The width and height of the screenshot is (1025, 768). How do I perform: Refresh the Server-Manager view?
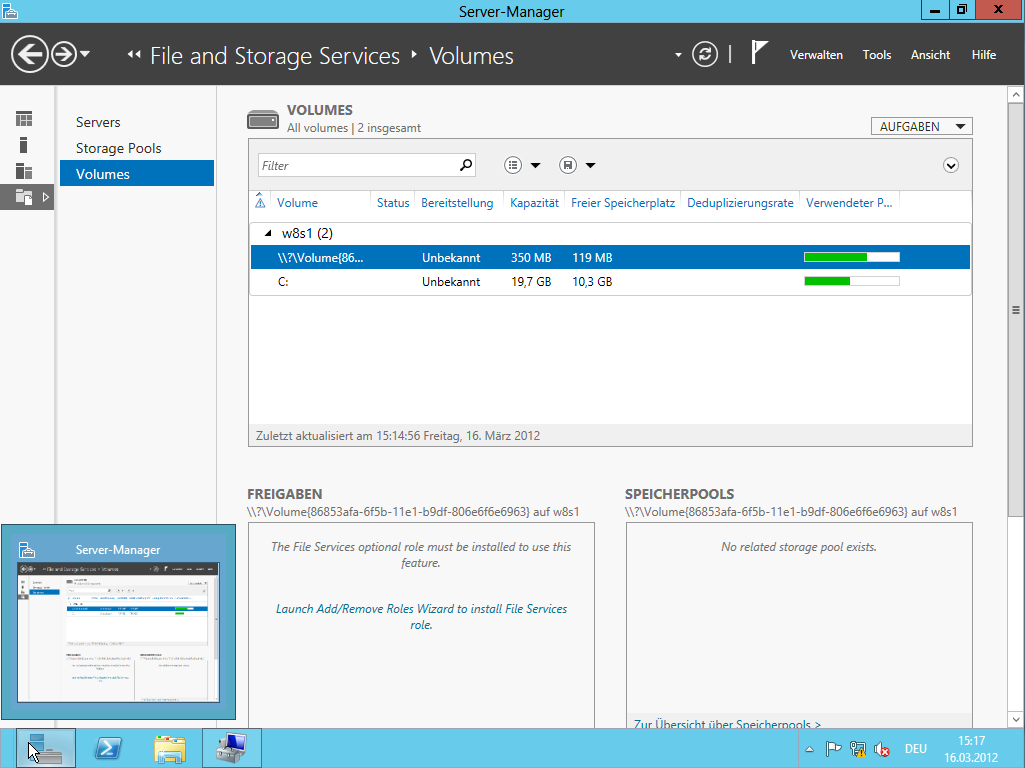click(x=705, y=54)
